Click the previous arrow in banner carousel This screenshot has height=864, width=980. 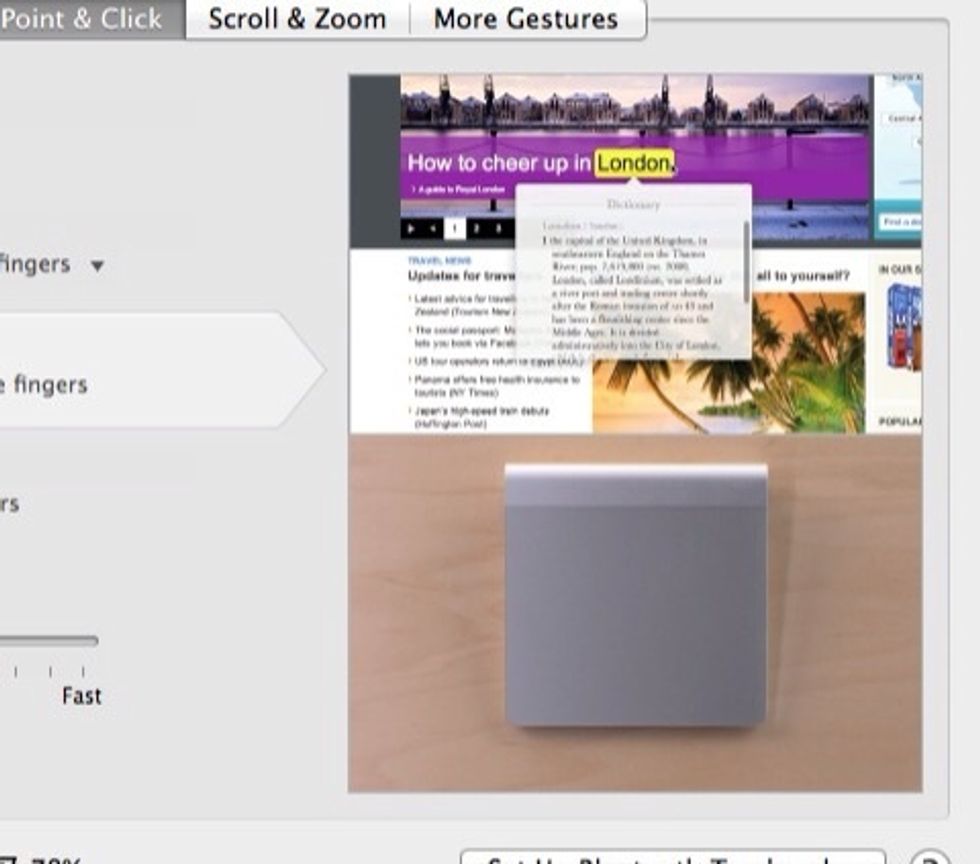coord(432,229)
